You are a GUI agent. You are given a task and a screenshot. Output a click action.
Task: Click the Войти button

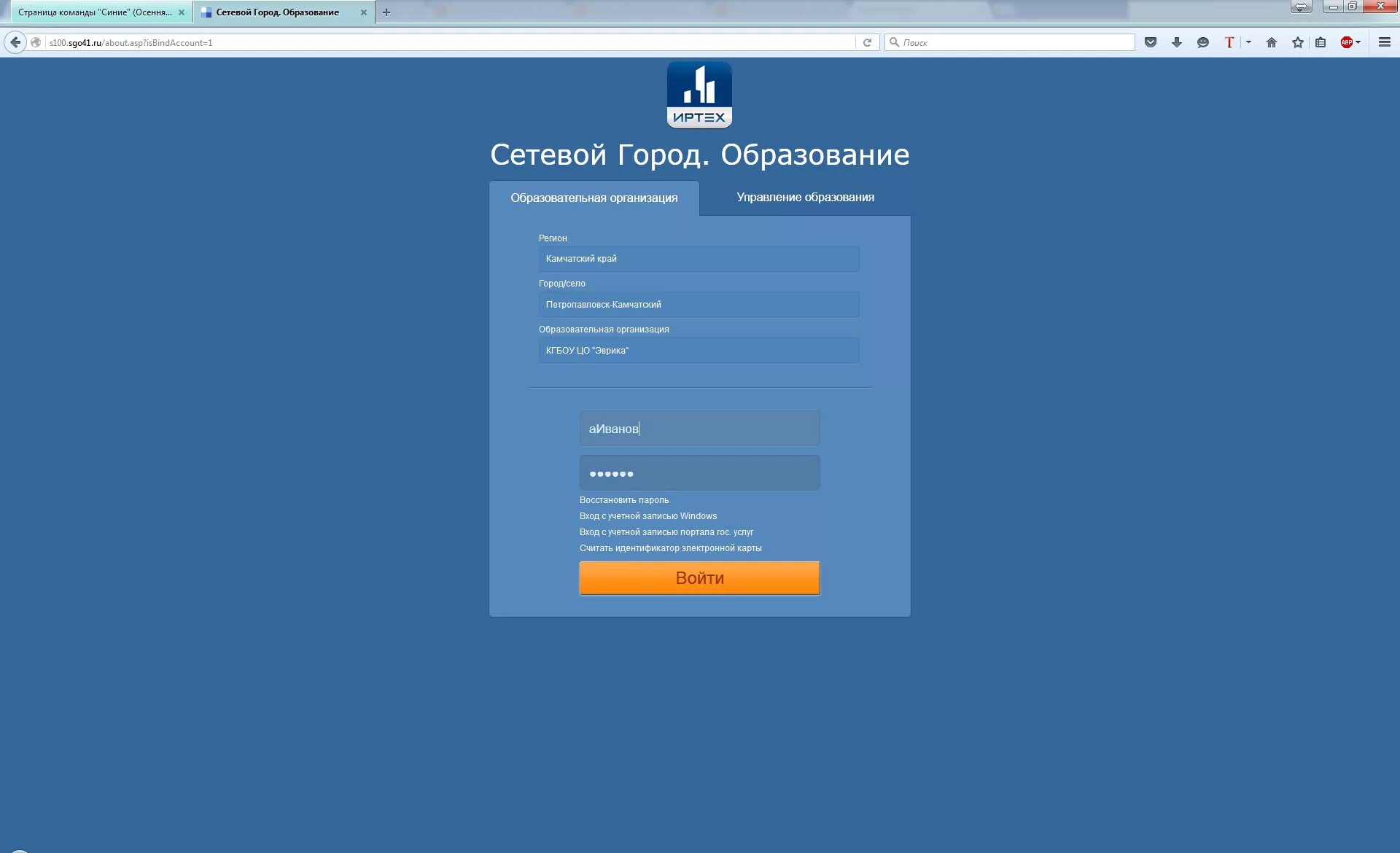(700, 577)
